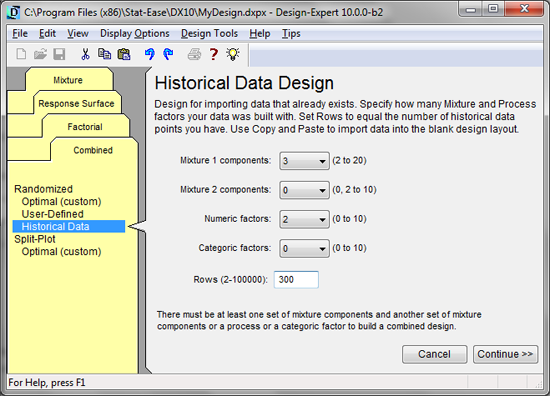Click the light bulb Tips icon
Screen dimensions: 550x396
233,54
